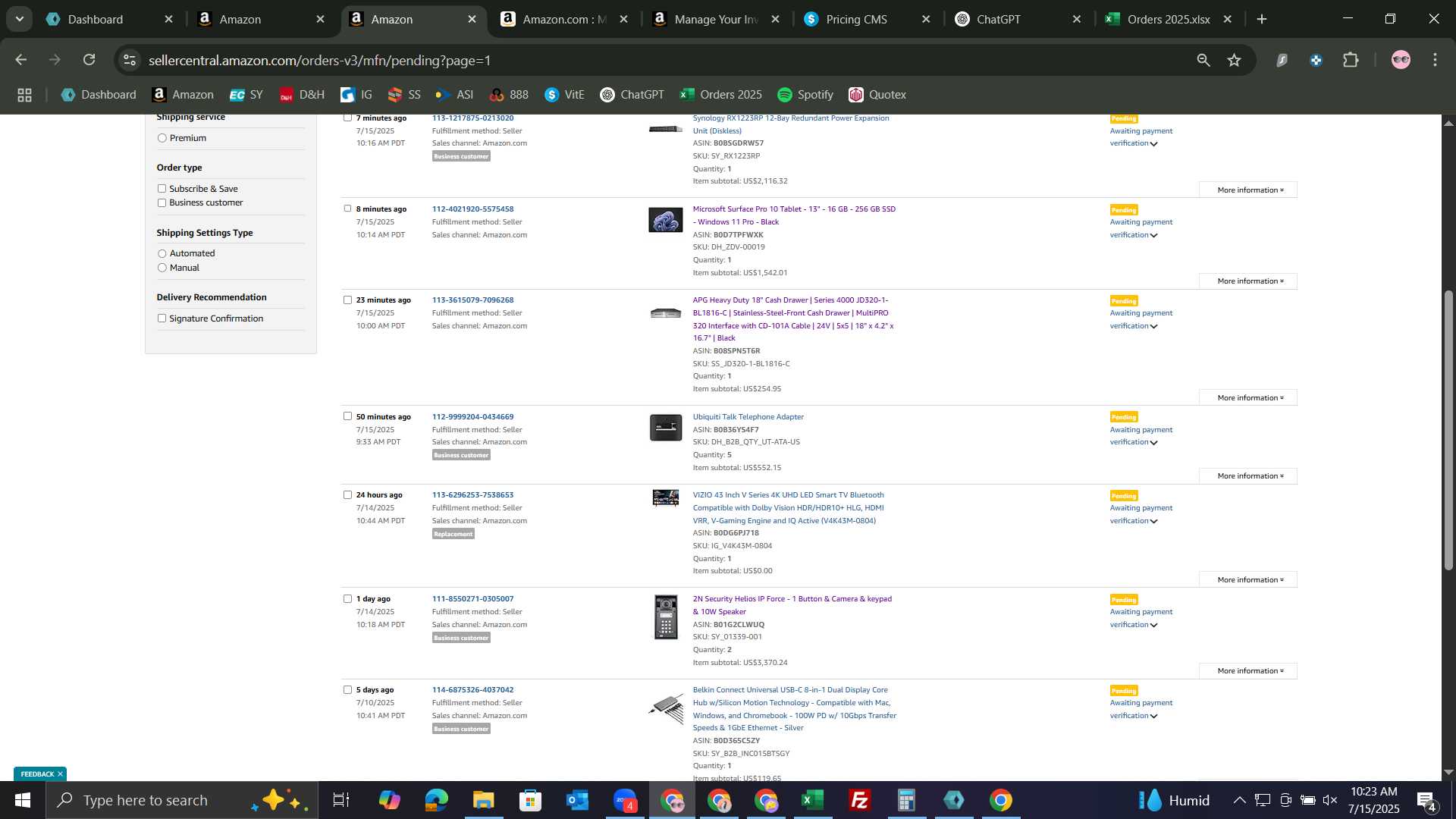Viewport: 1456px width, 819px height.
Task: Click the site information icon in address bar
Action: click(x=130, y=60)
